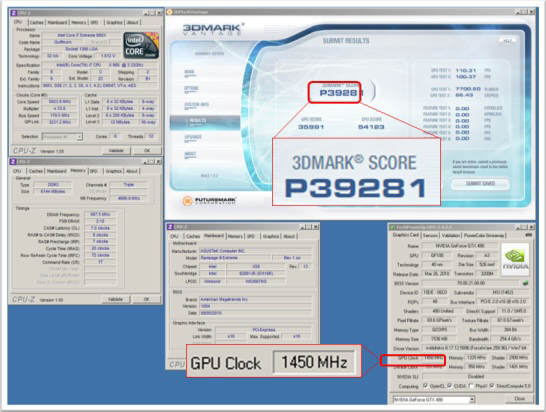Toggle the PhysX checkbox in GPU-Z

coord(471,386)
